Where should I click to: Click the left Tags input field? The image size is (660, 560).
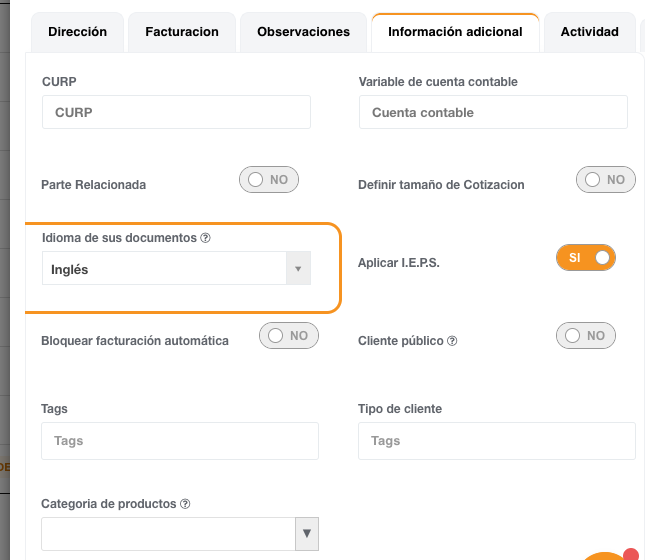pyautogui.click(x=180, y=441)
